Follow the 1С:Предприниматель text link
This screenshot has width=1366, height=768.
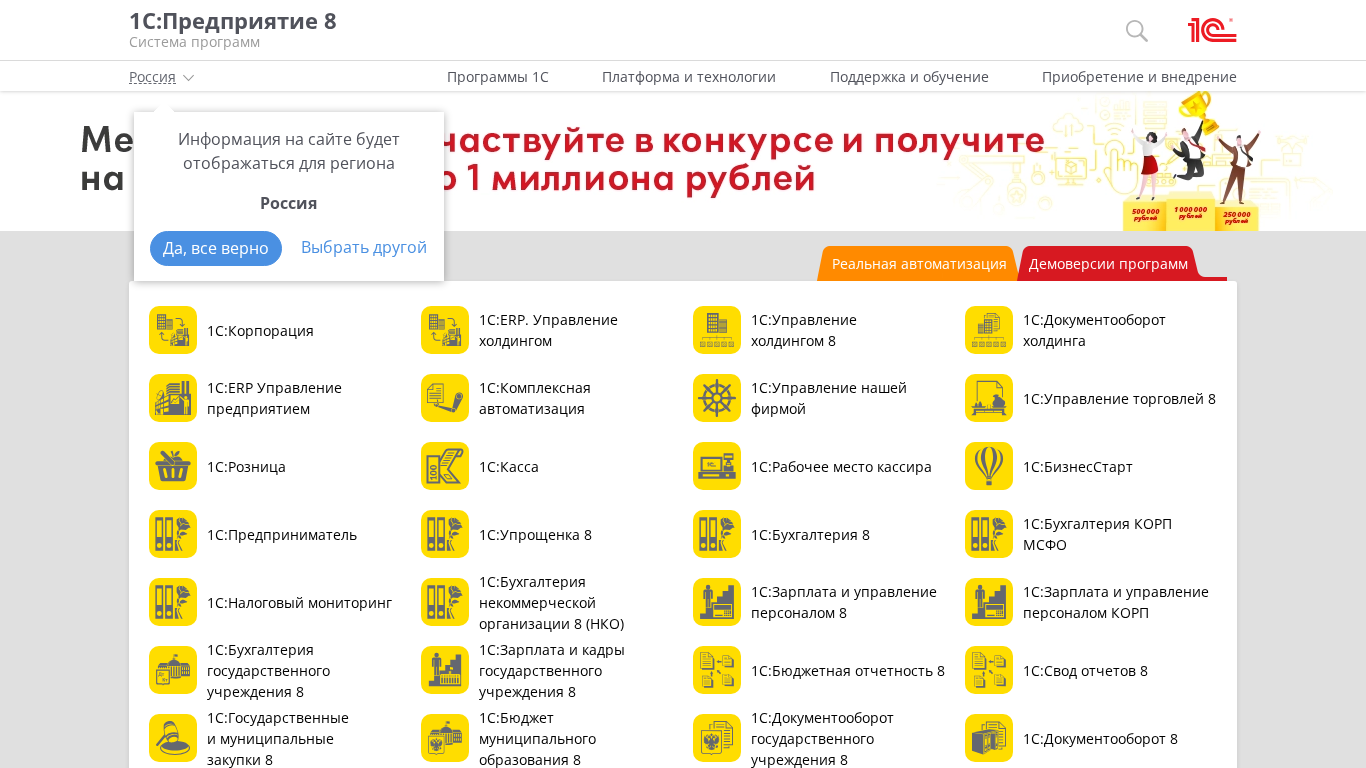click(282, 535)
